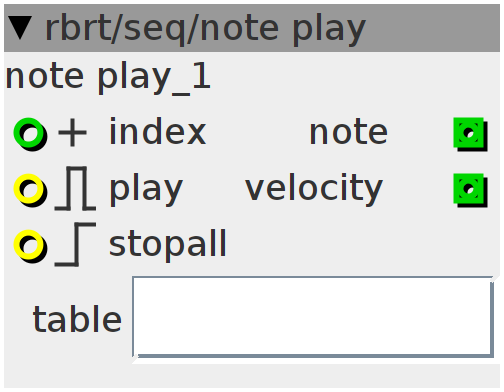Click the empty gray area below the table field
Viewport: 504px width, 392px height.
pyautogui.click(x=252, y=376)
